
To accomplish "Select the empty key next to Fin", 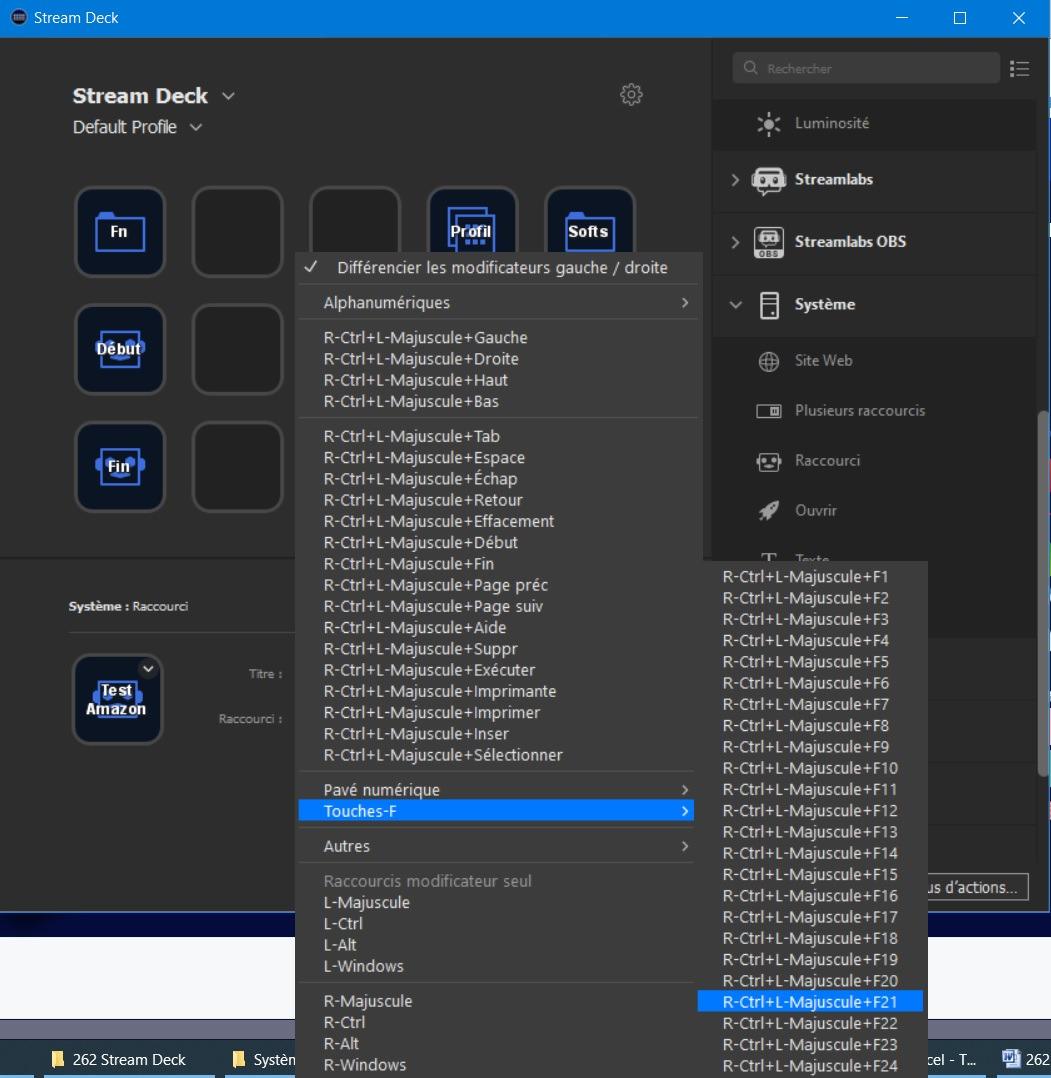I will (x=238, y=467).
